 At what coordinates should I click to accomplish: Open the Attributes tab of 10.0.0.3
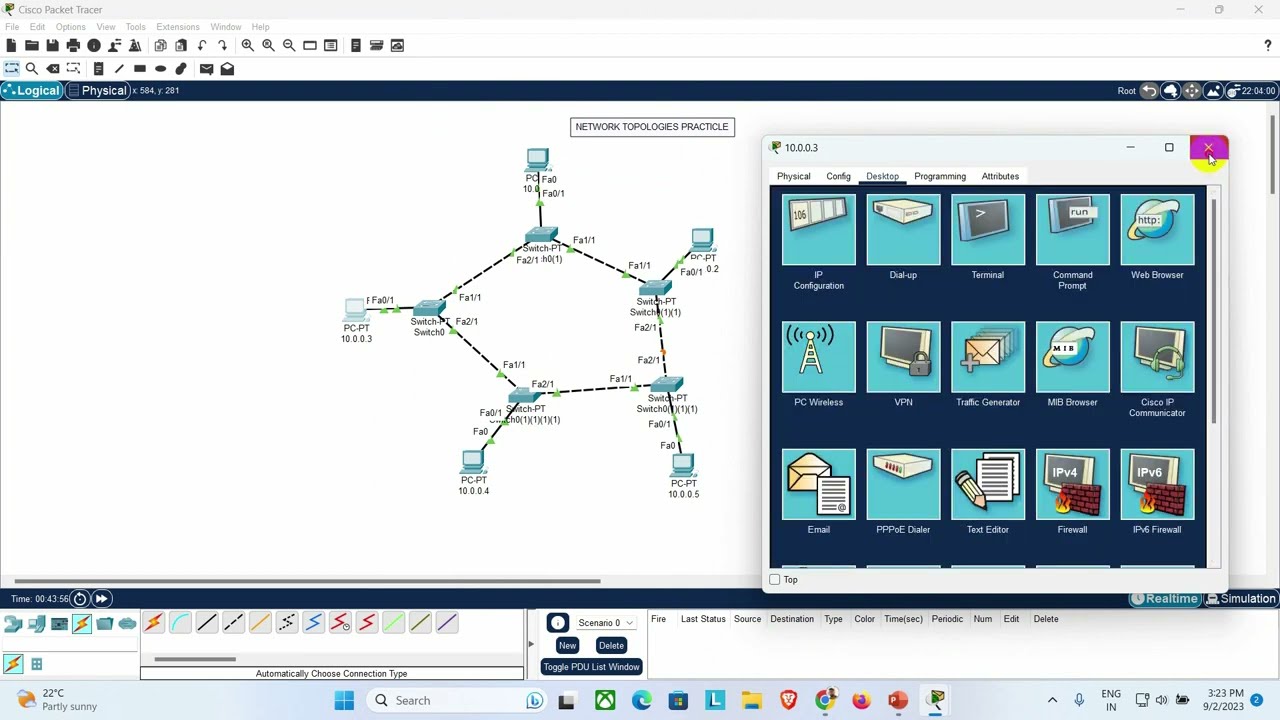point(1000,176)
